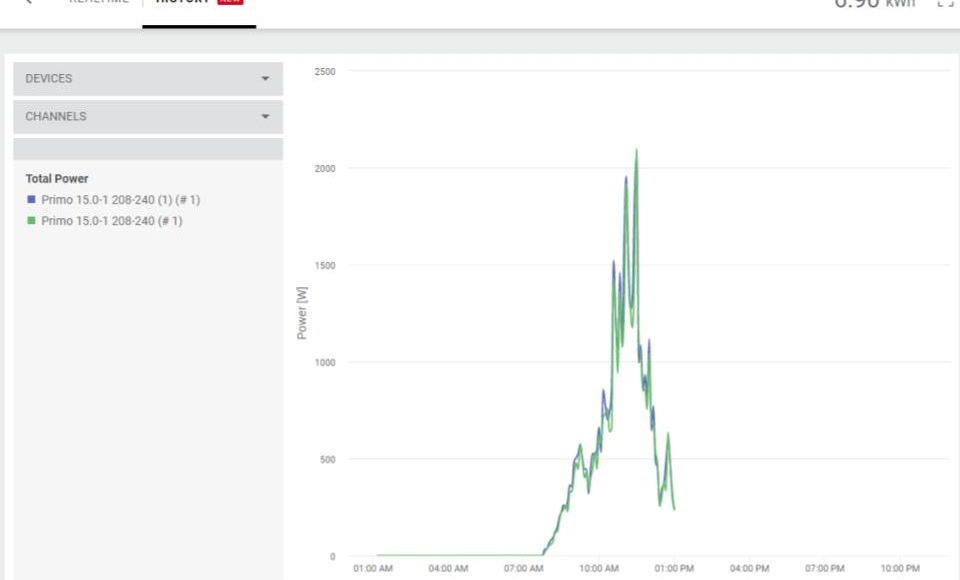The width and height of the screenshot is (960, 580).
Task: Click the Devices dropdown arrow
Action: tap(265, 79)
